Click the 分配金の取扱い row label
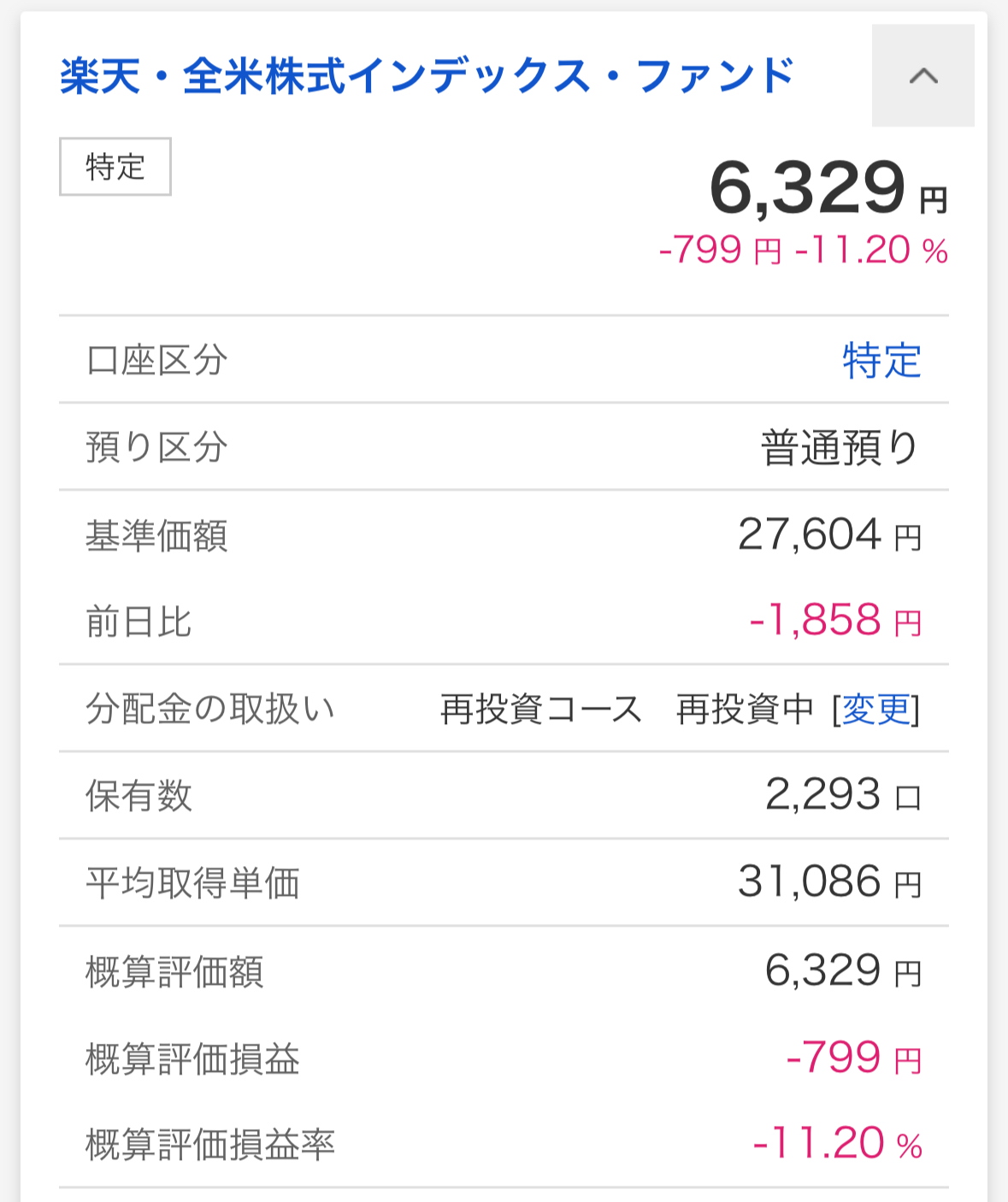 click(x=210, y=709)
